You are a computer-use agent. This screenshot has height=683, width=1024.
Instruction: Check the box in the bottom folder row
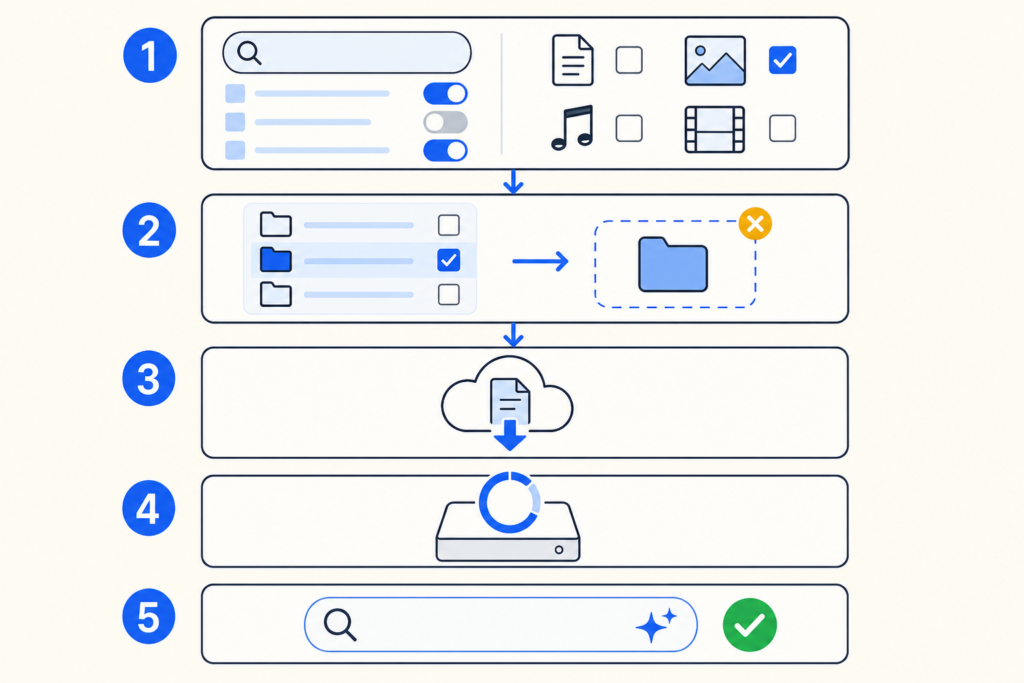tap(449, 294)
